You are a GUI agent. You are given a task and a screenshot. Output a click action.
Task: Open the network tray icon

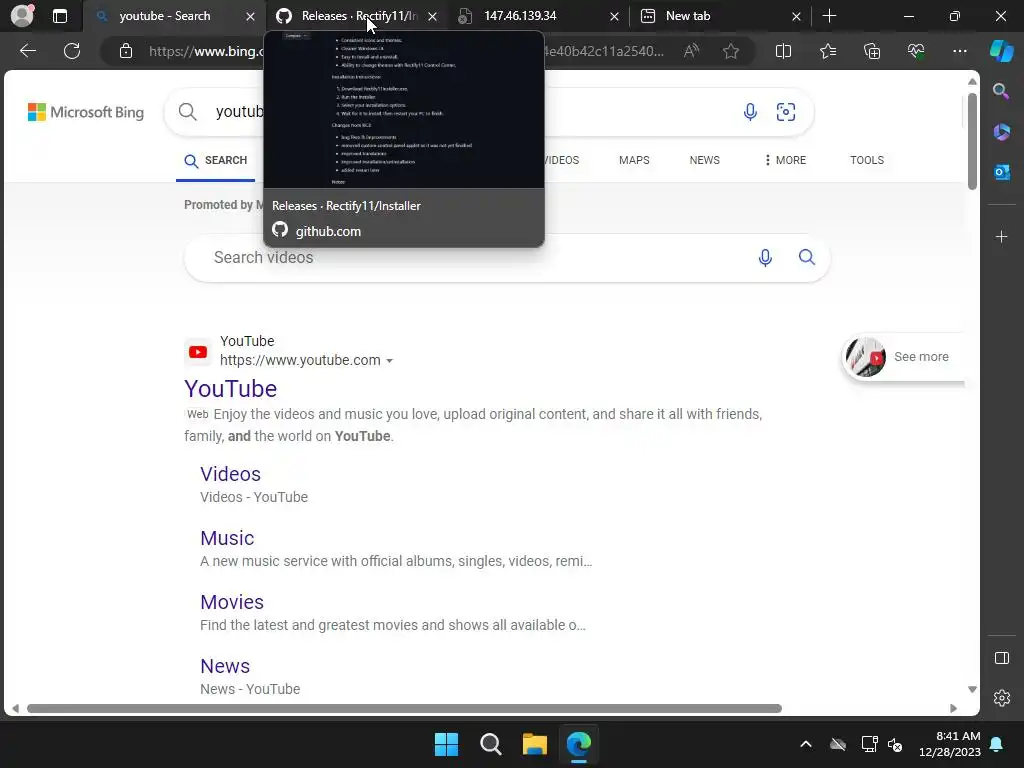[869, 744]
